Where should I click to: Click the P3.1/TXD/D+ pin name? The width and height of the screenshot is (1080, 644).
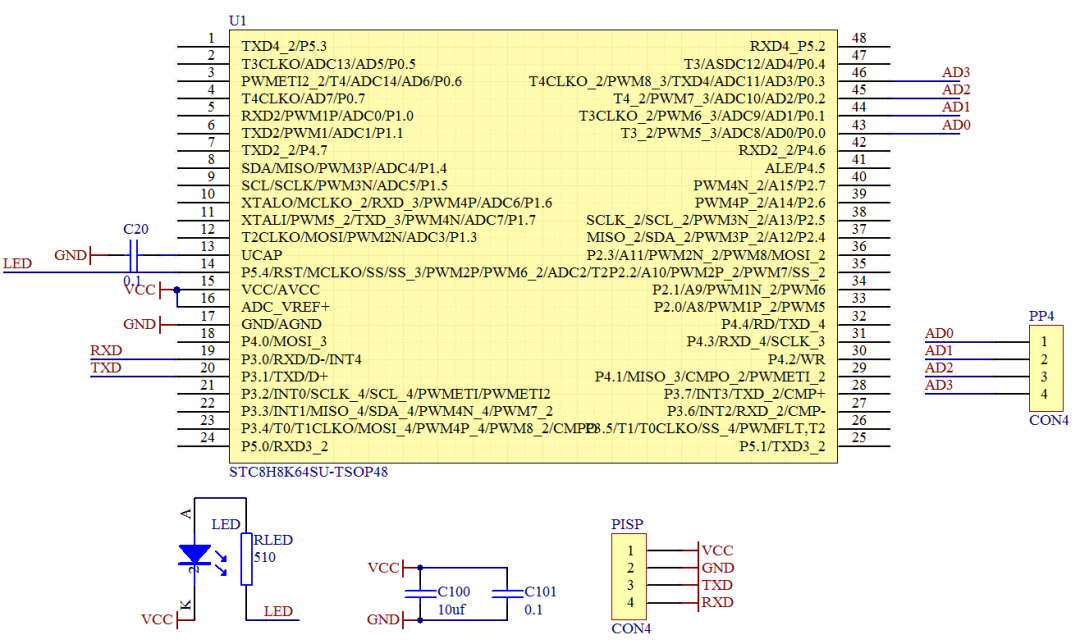point(284,377)
